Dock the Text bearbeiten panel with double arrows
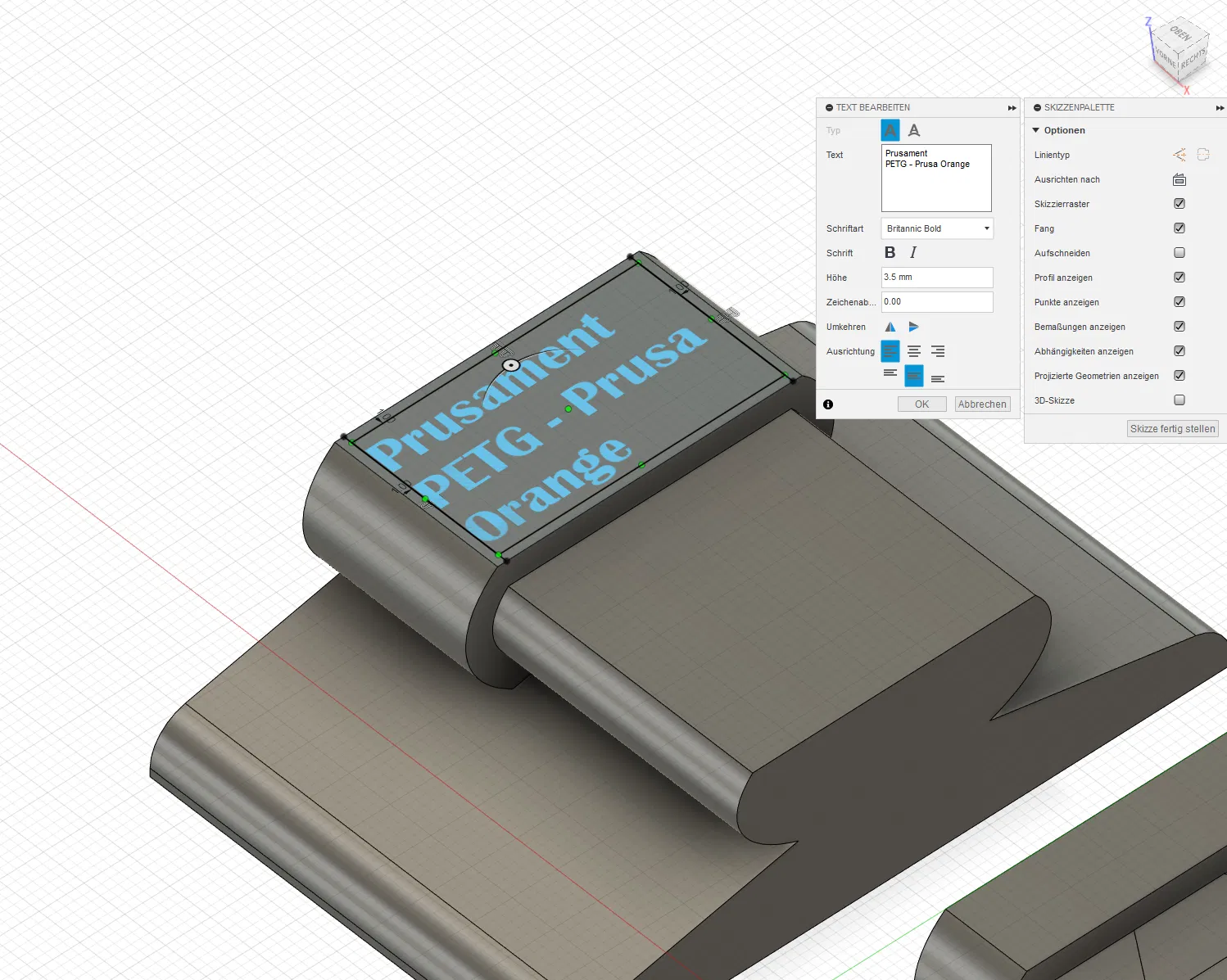1227x980 pixels. (1012, 108)
